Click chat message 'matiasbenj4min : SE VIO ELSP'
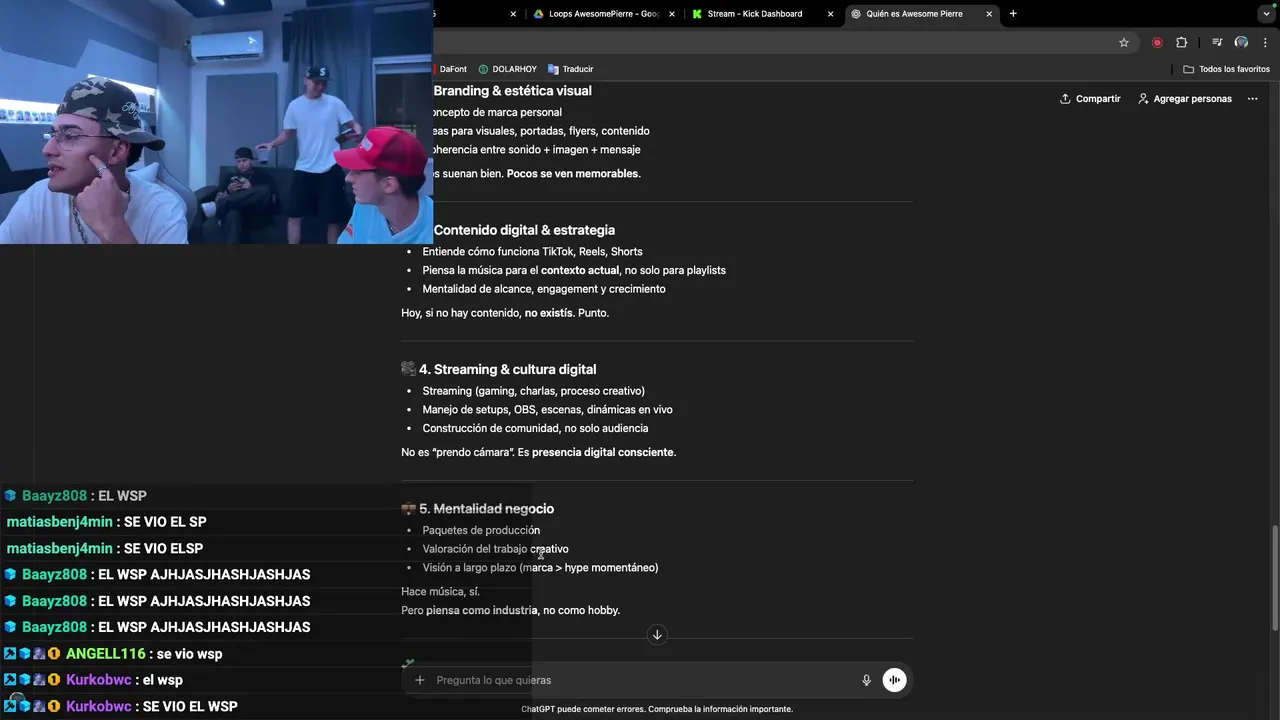This screenshot has width=1280, height=720. [104, 548]
